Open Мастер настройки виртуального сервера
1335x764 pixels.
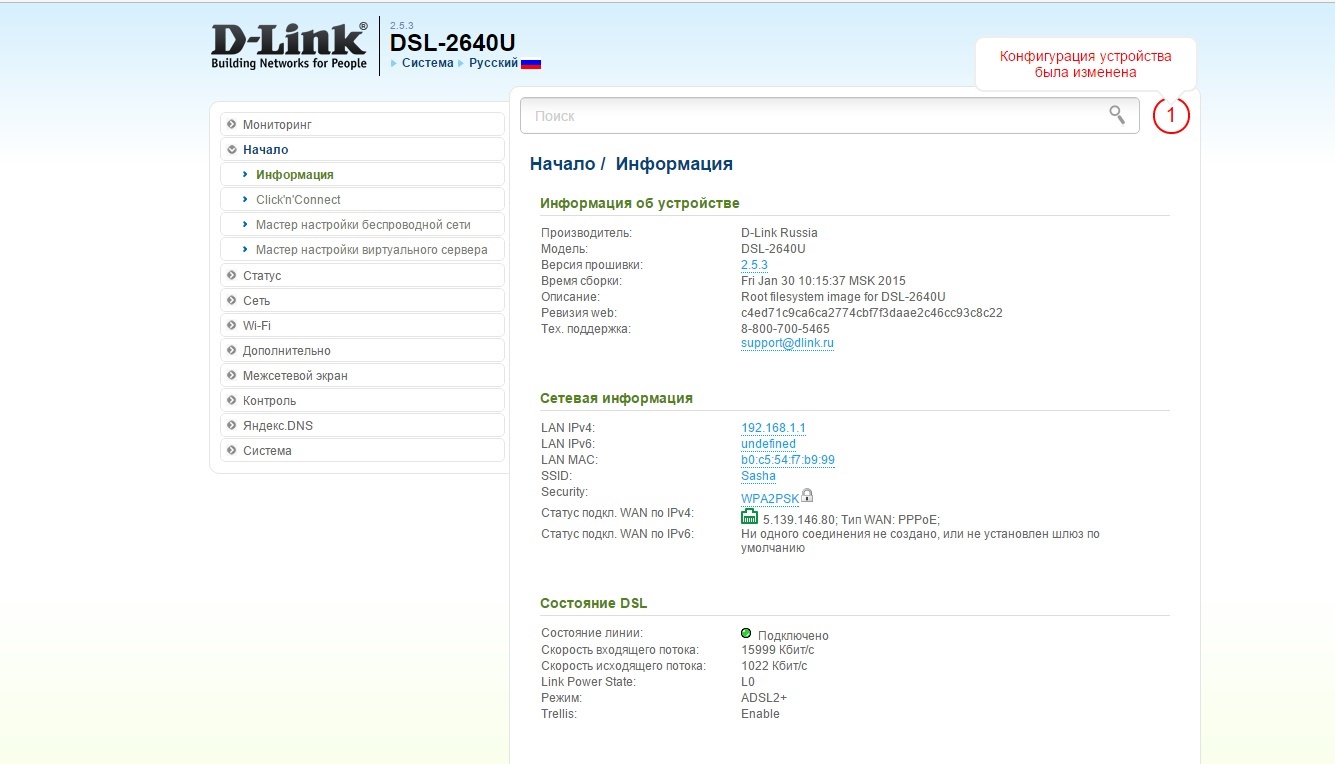coord(362,250)
